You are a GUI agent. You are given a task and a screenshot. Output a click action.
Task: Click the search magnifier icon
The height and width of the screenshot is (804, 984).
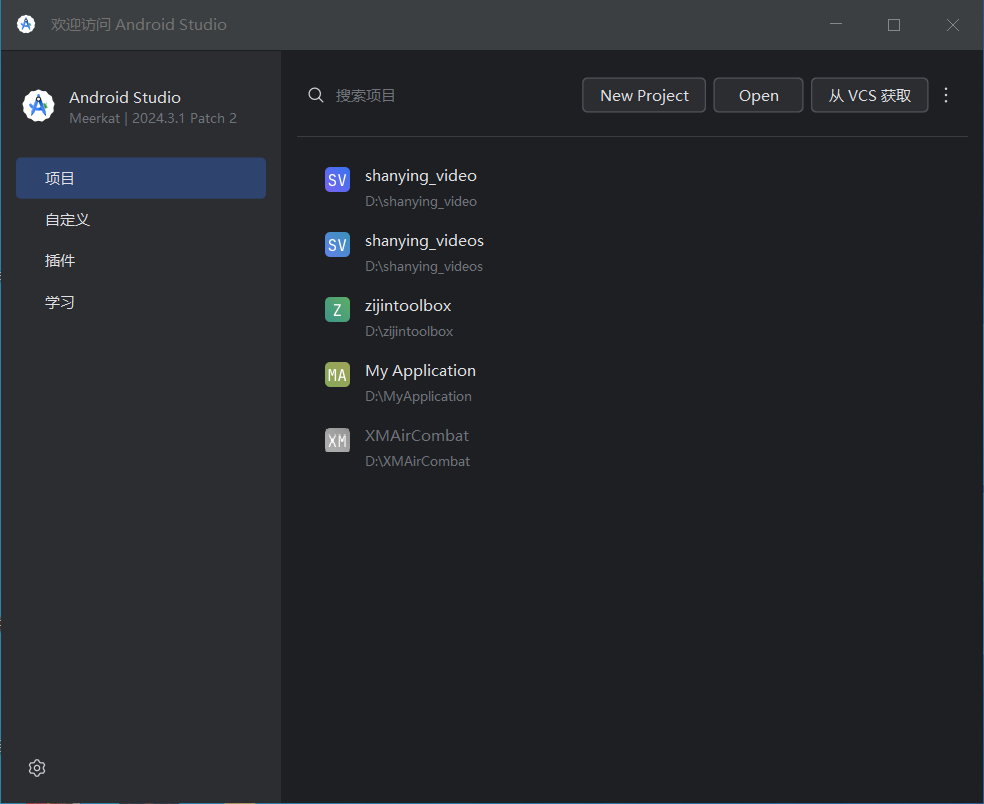pos(316,95)
